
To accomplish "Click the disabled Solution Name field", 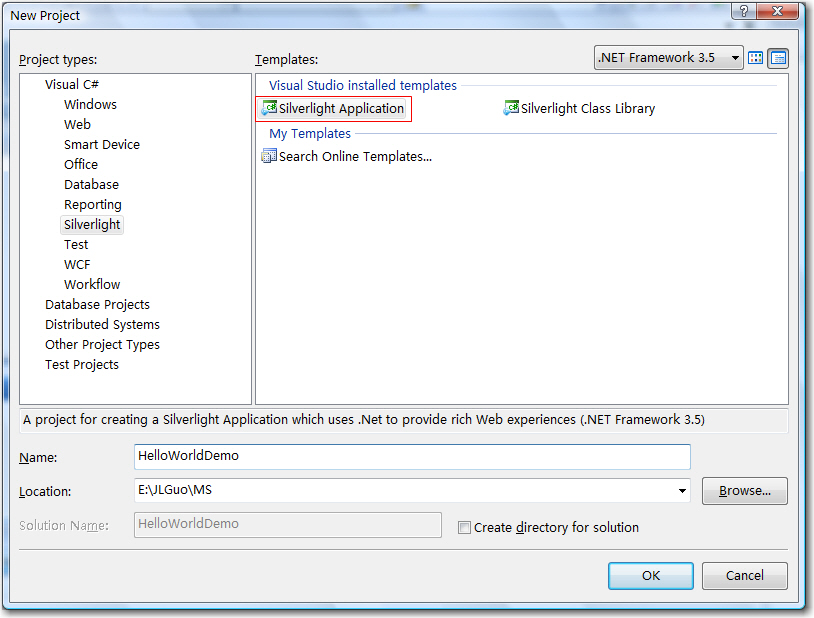I will [x=288, y=525].
